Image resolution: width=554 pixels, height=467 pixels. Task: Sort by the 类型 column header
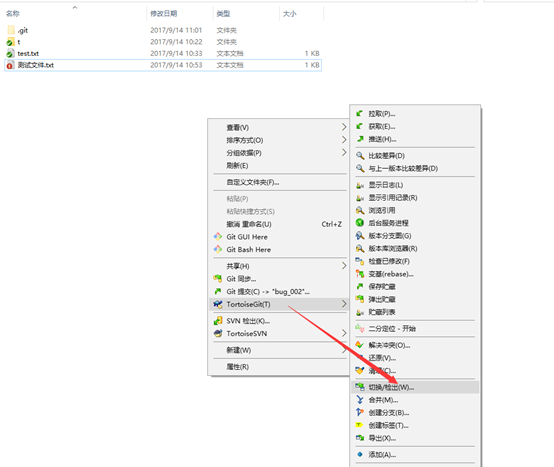(223, 13)
